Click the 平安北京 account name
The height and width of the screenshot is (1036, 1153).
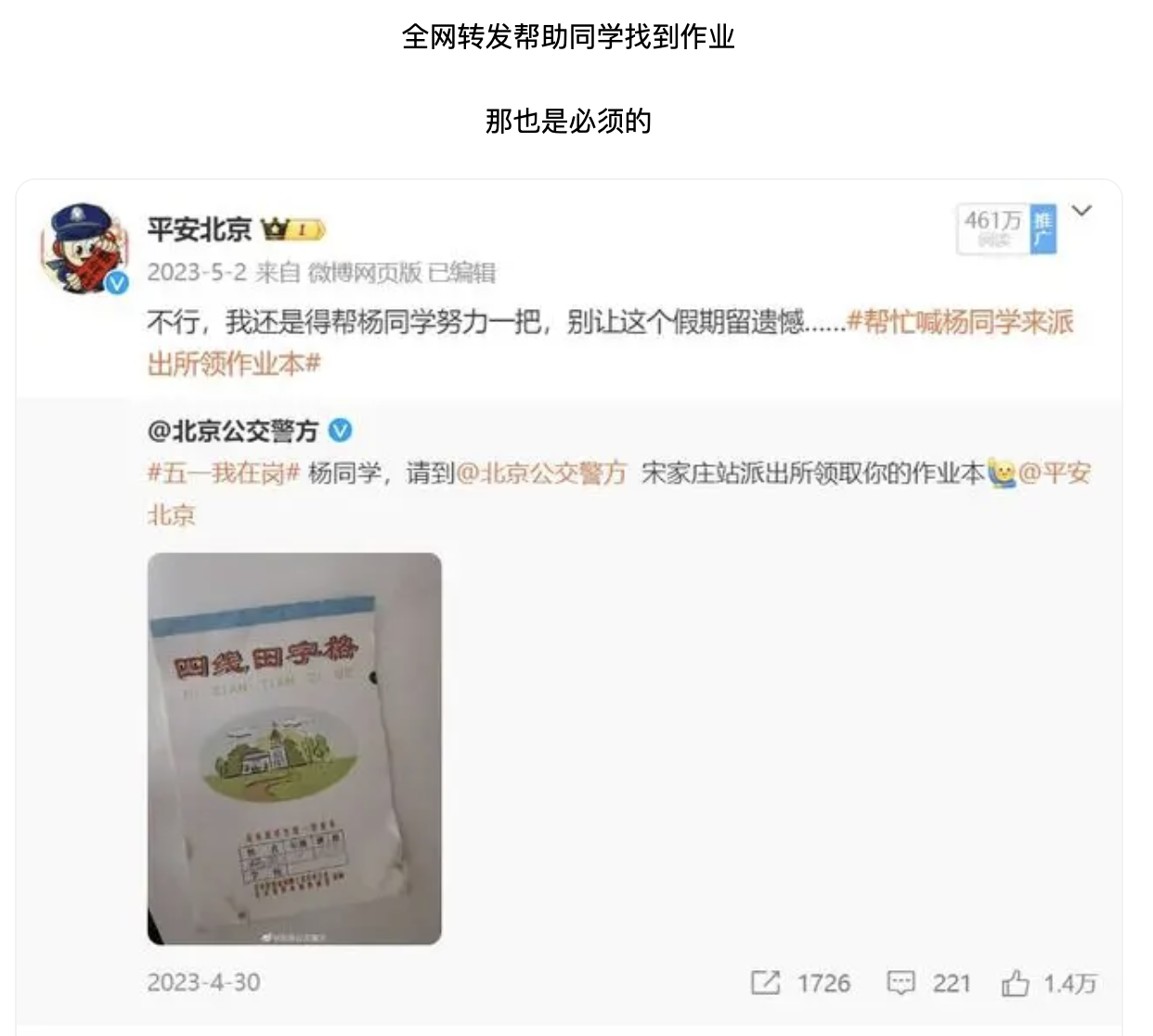[200, 229]
